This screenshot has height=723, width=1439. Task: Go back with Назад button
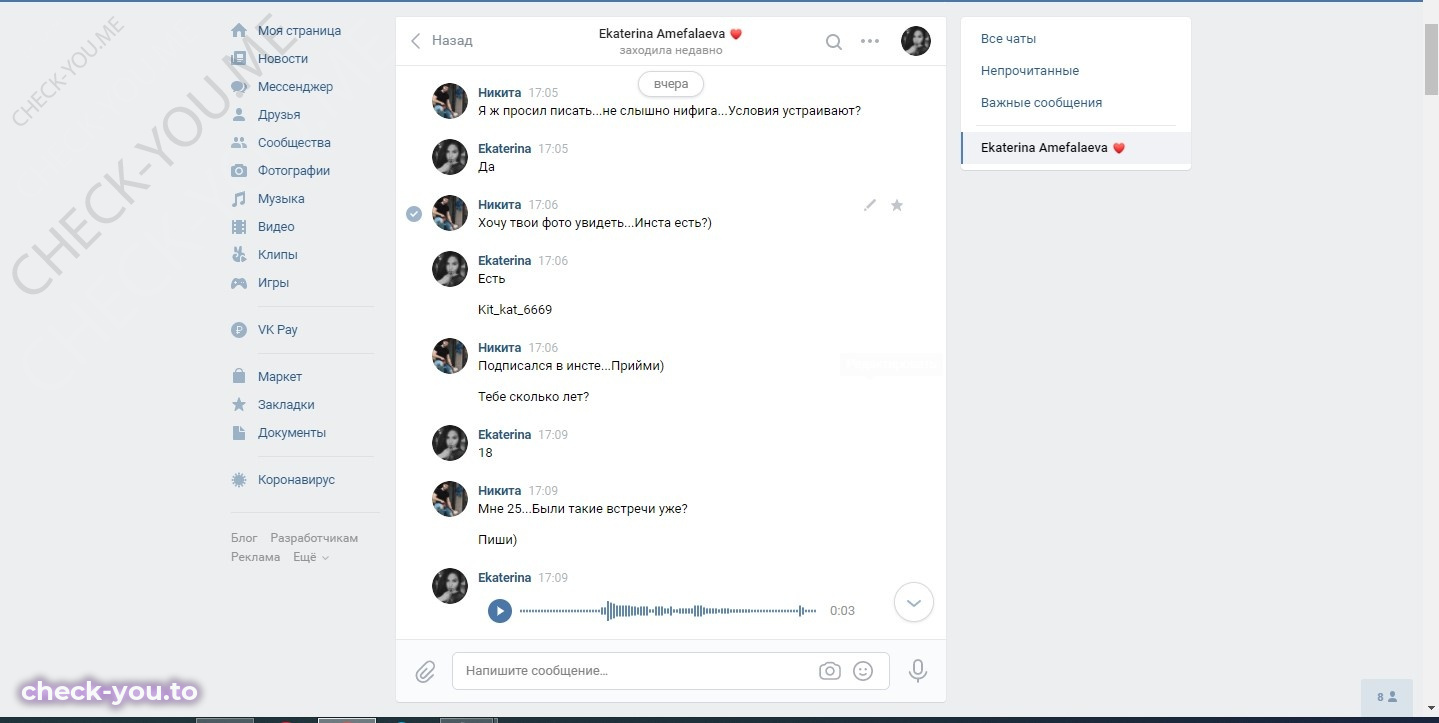click(x=441, y=41)
